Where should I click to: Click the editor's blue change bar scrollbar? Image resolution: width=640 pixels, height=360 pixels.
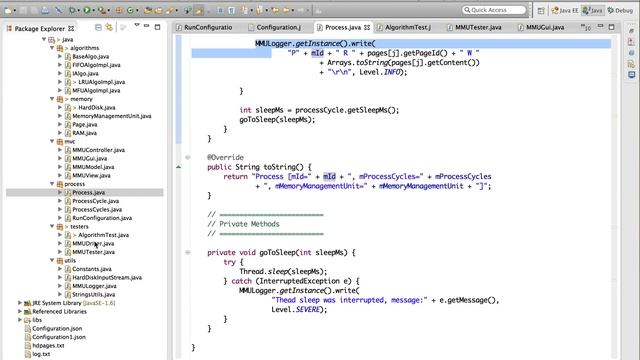178,89
